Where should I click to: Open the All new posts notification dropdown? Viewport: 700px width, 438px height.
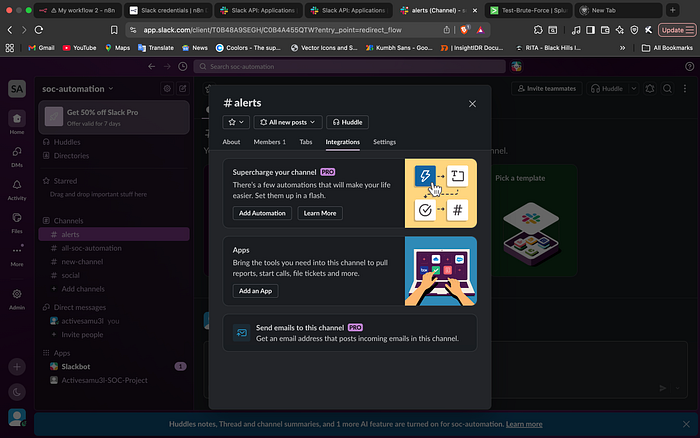(288, 122)
